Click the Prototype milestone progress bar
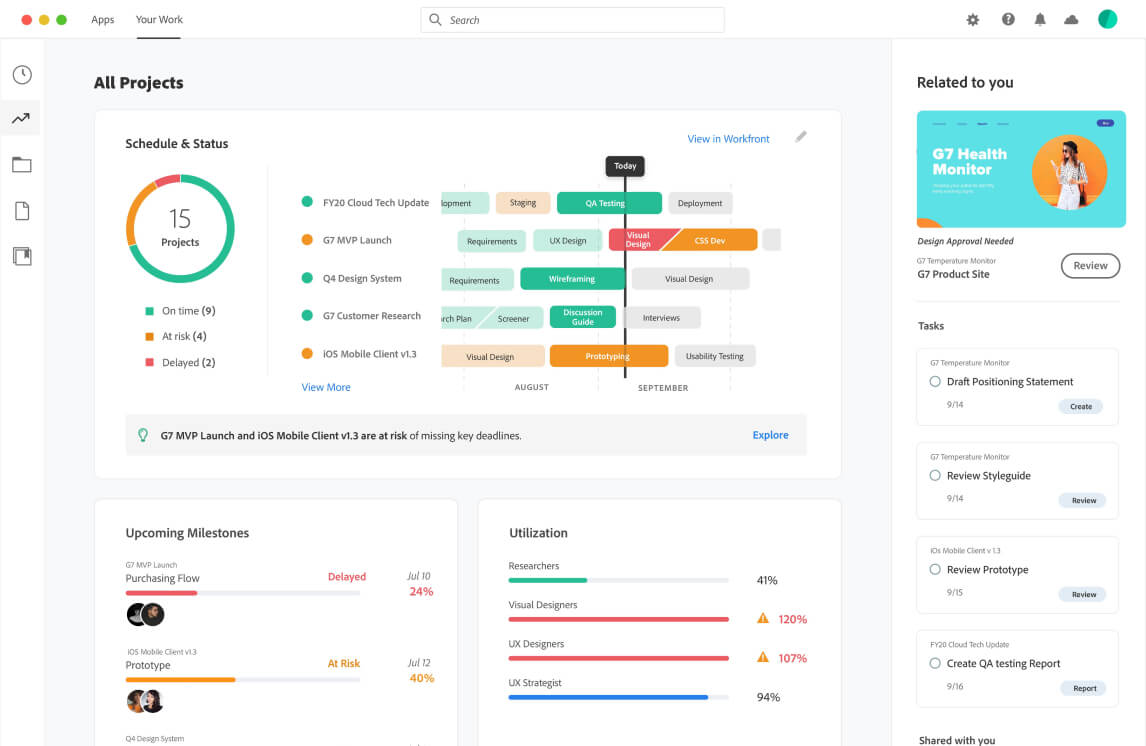 243,680
